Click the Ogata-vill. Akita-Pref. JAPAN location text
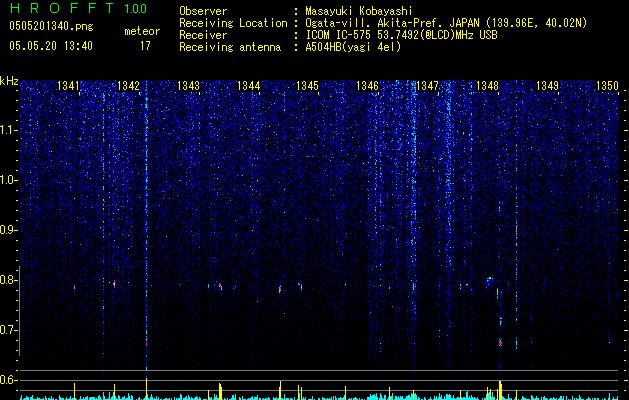The height and width of the screenshot is (400, 629). point(446,23)
